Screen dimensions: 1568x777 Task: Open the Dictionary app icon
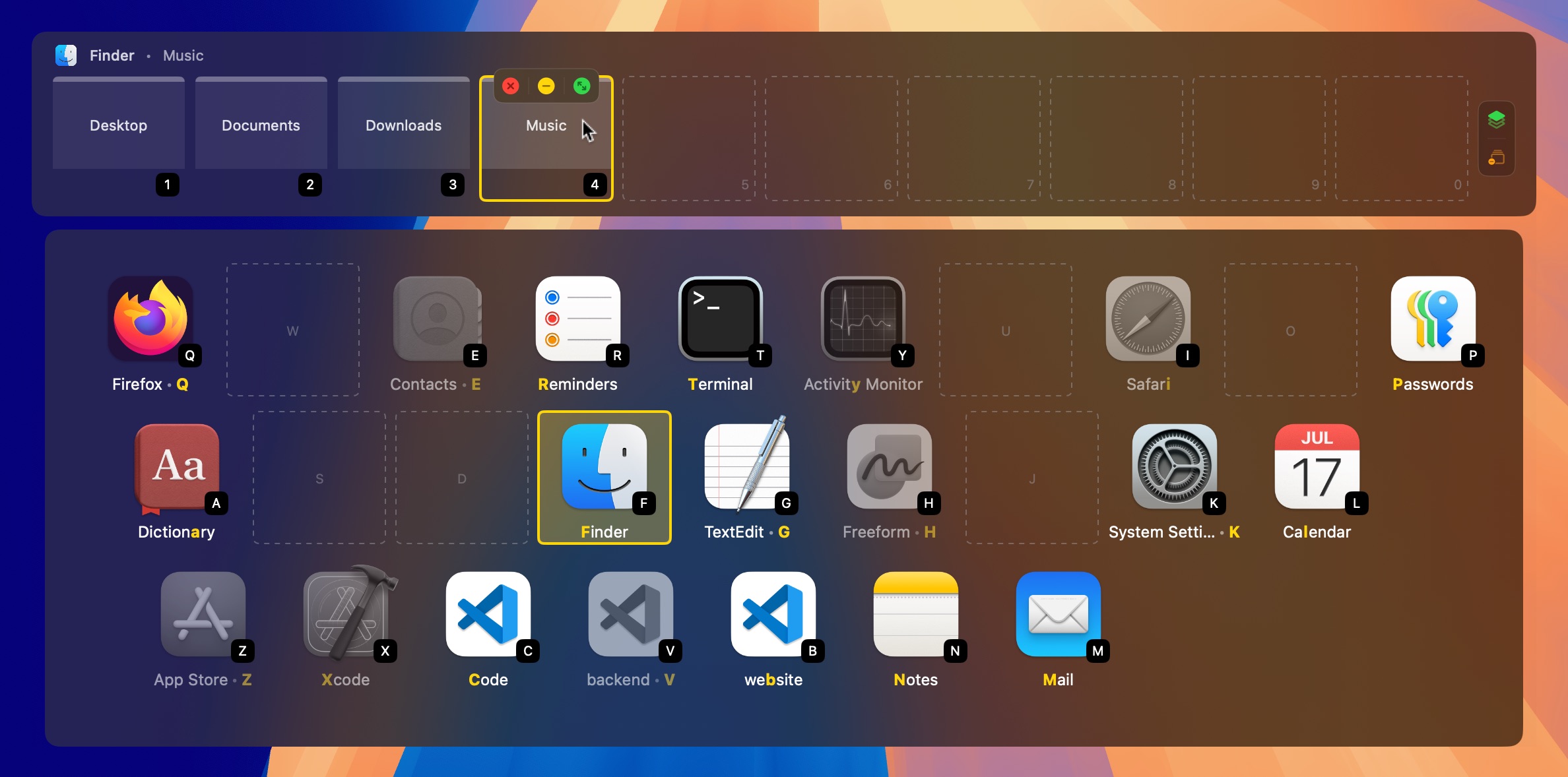tap(177, 467)
